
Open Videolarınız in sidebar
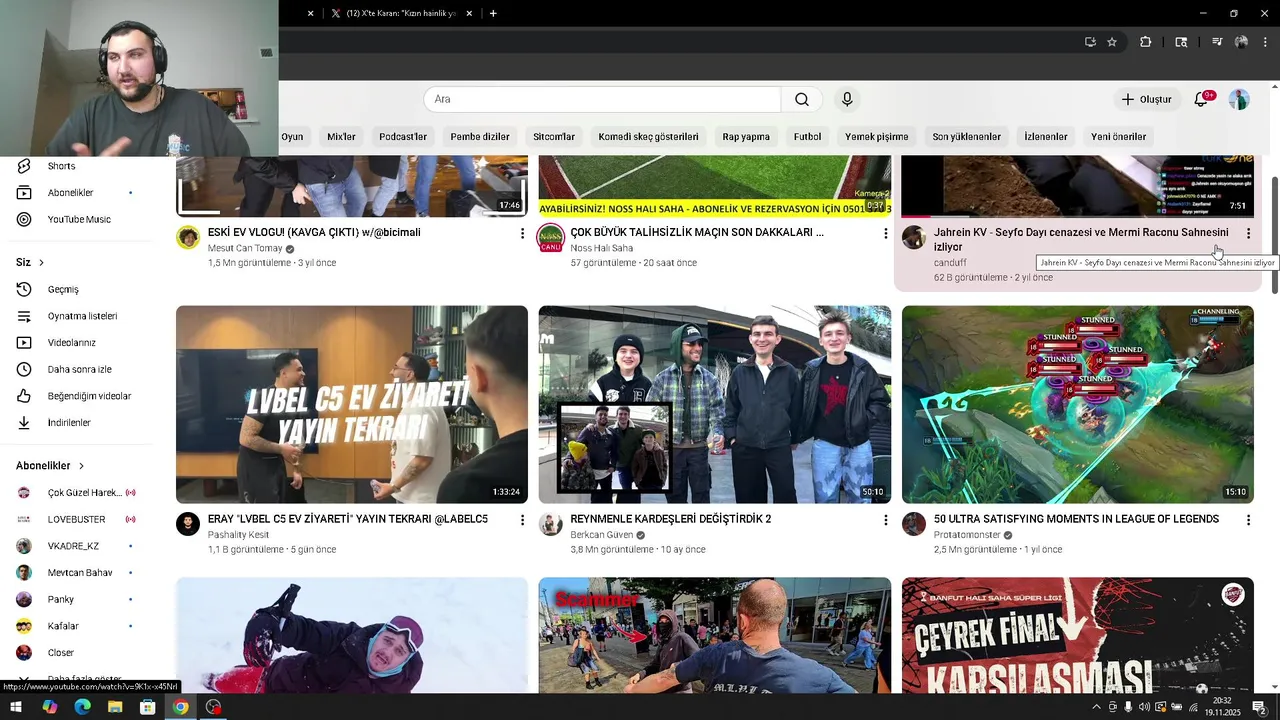[x=76, y=342]
